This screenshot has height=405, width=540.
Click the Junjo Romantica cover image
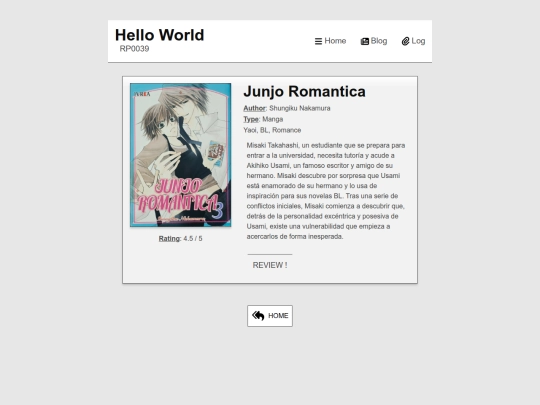[x=180, y=155]
